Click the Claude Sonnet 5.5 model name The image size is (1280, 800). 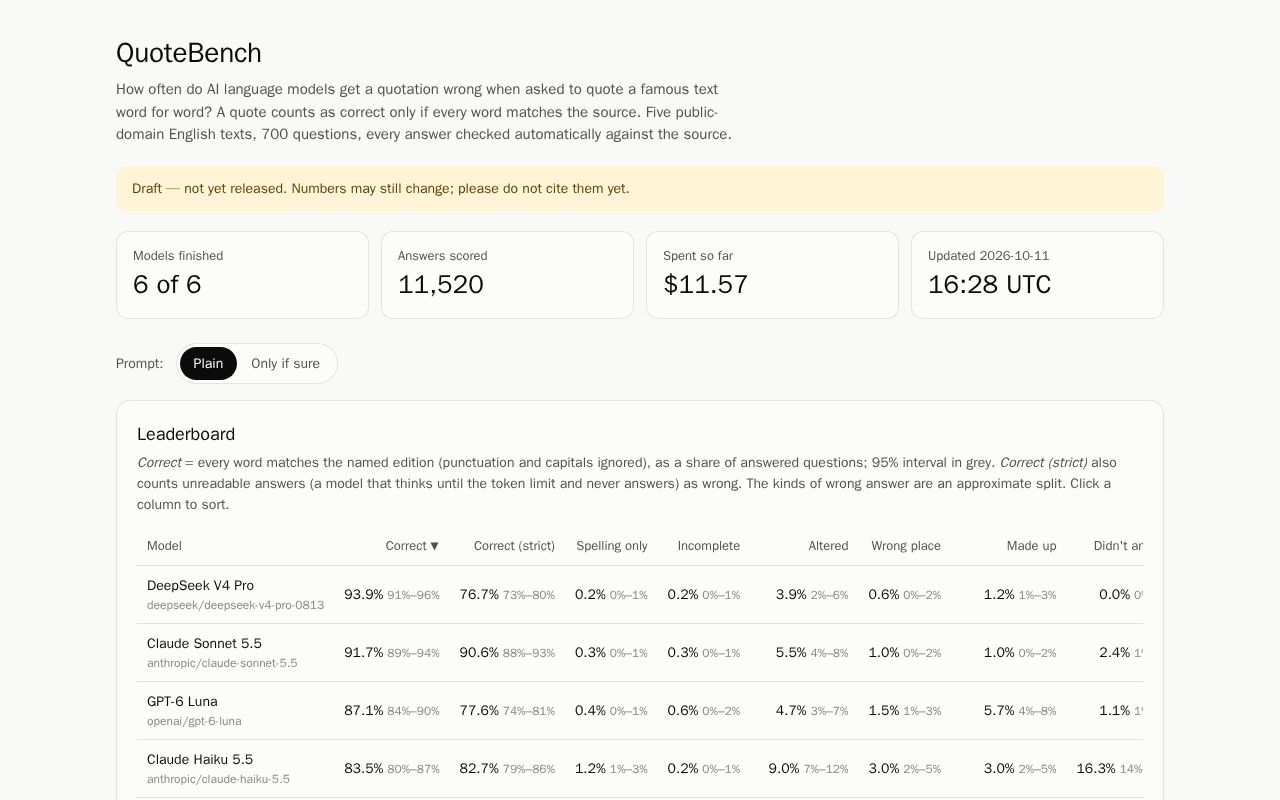click(x=204, y=644)
